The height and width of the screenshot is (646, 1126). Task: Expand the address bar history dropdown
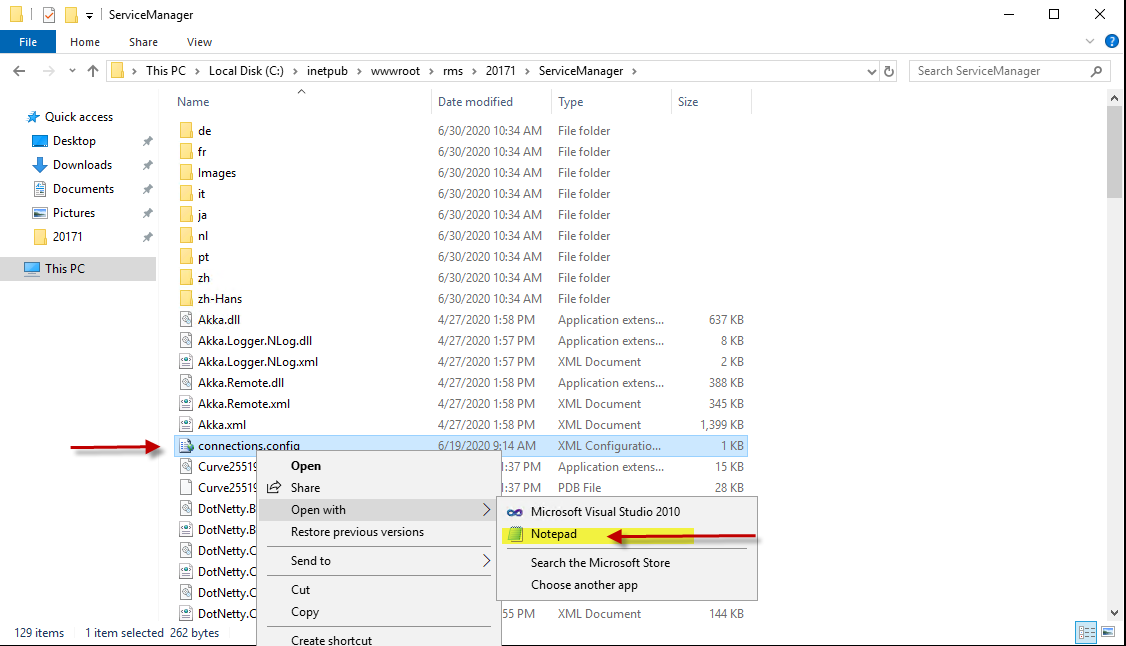coord(871,72)
